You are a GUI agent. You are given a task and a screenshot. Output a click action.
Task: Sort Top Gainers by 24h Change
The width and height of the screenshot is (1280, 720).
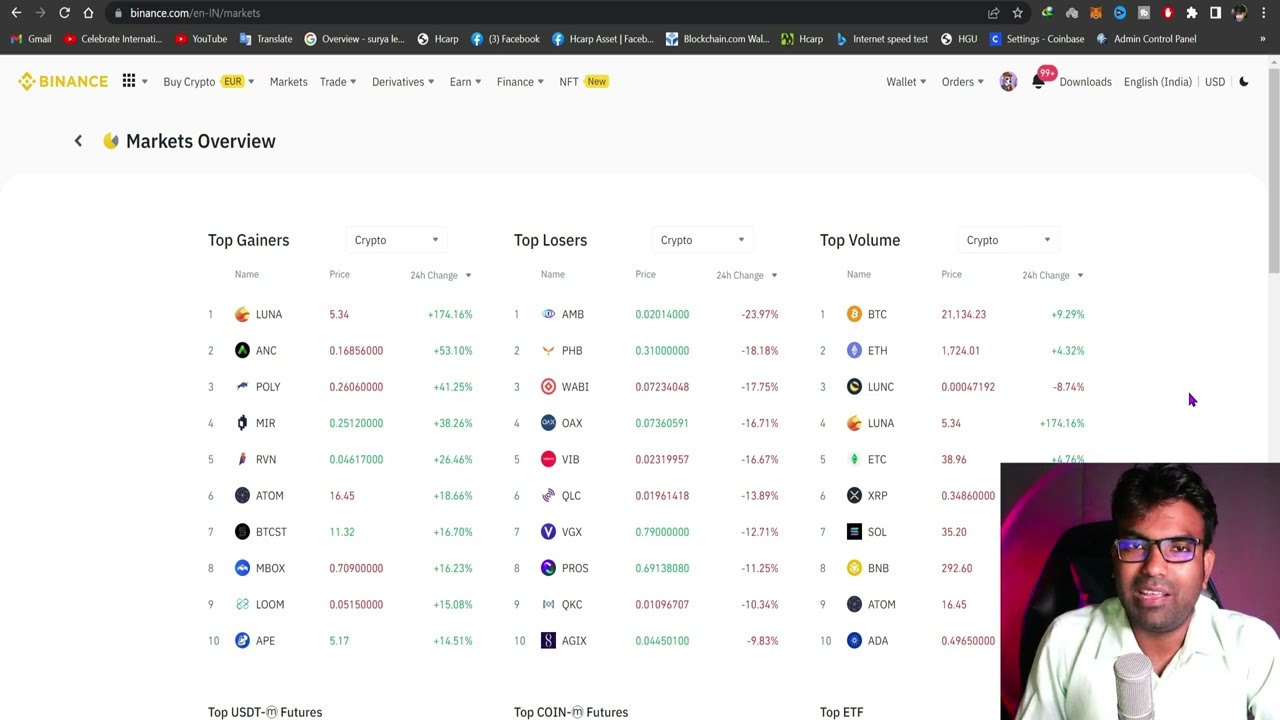440,275
